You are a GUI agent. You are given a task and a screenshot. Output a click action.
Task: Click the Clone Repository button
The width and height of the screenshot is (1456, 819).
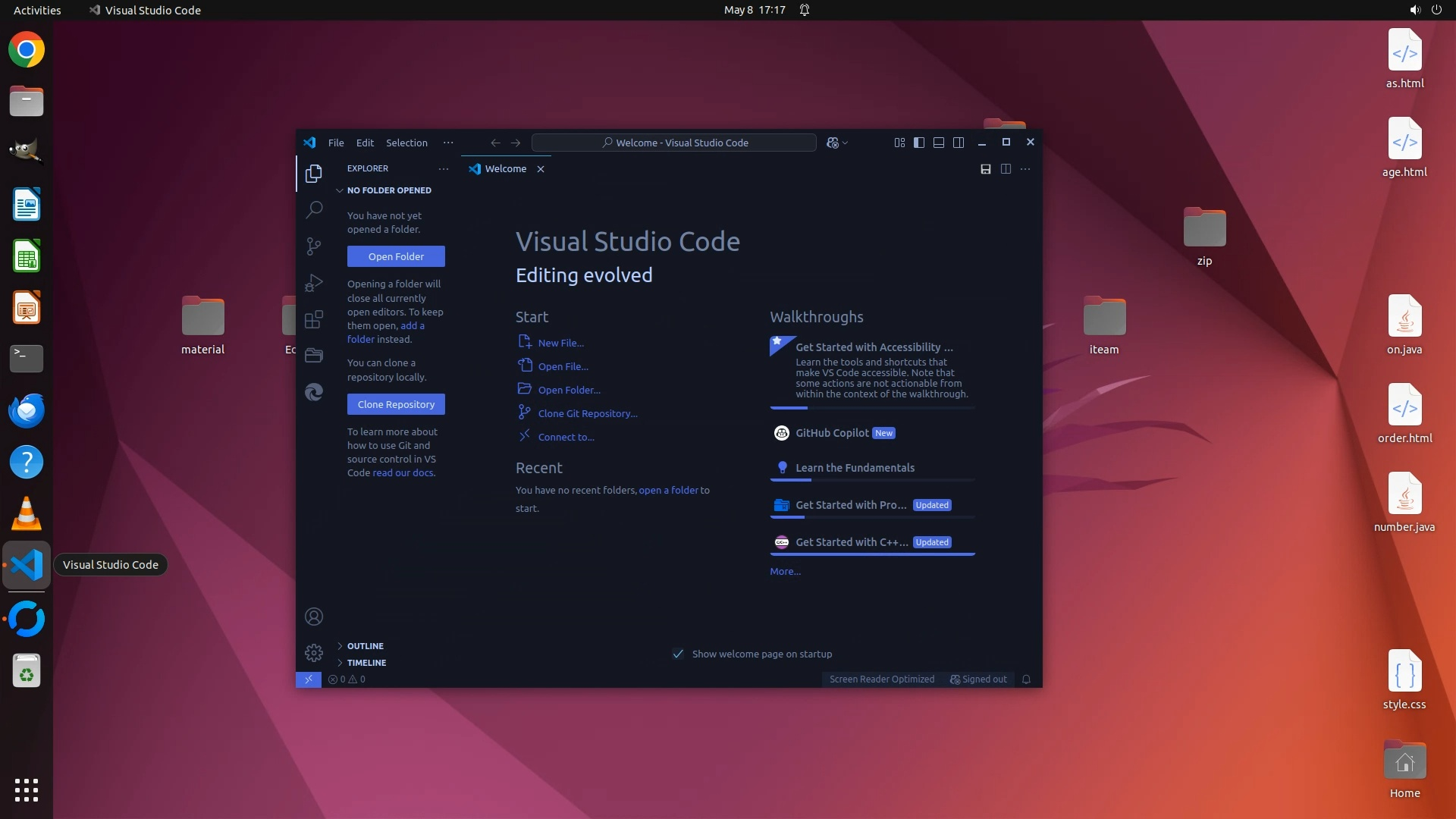pos(396,404)
